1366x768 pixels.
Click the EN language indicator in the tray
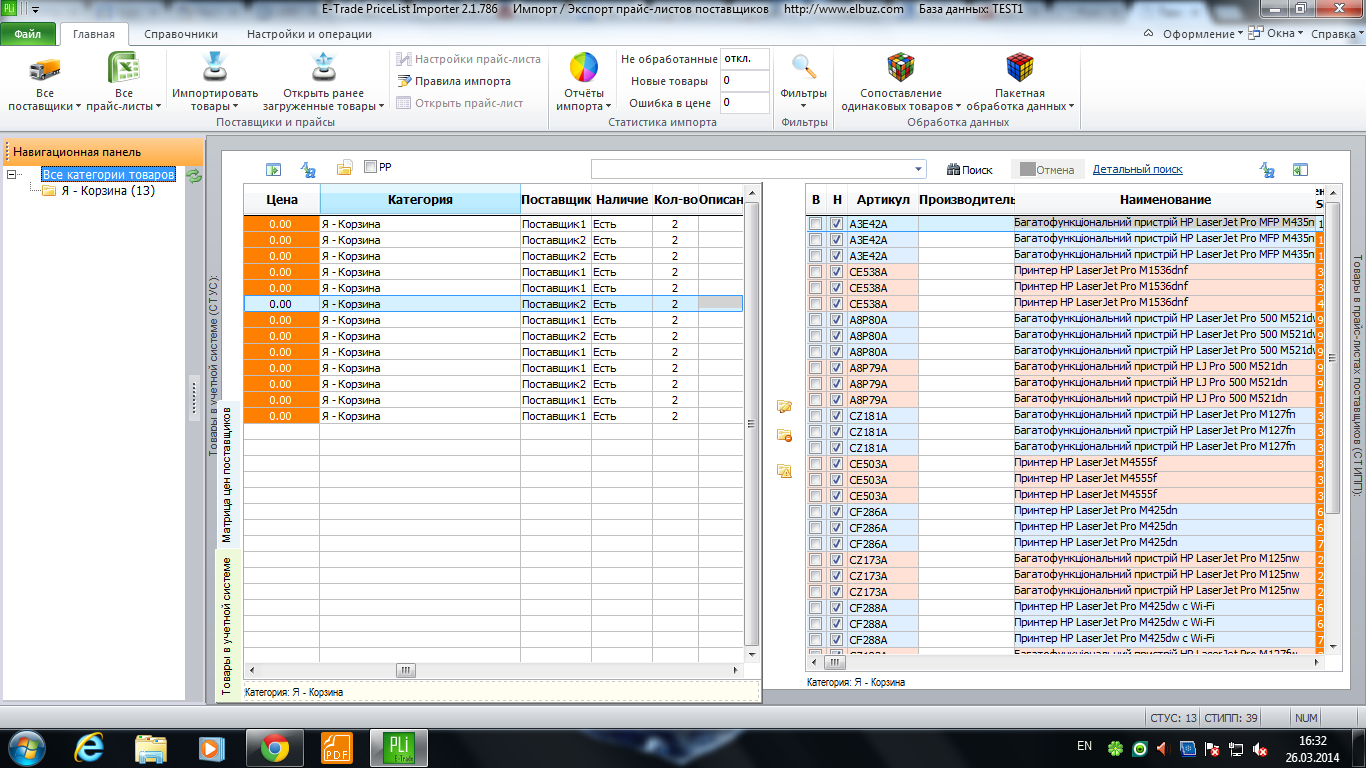(x=1084, y=746)
